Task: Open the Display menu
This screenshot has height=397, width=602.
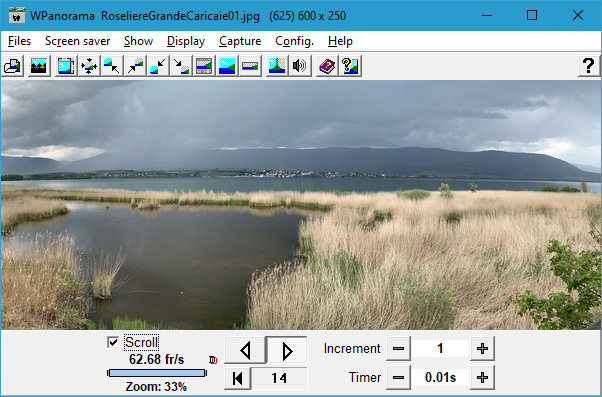Action: 186,41
